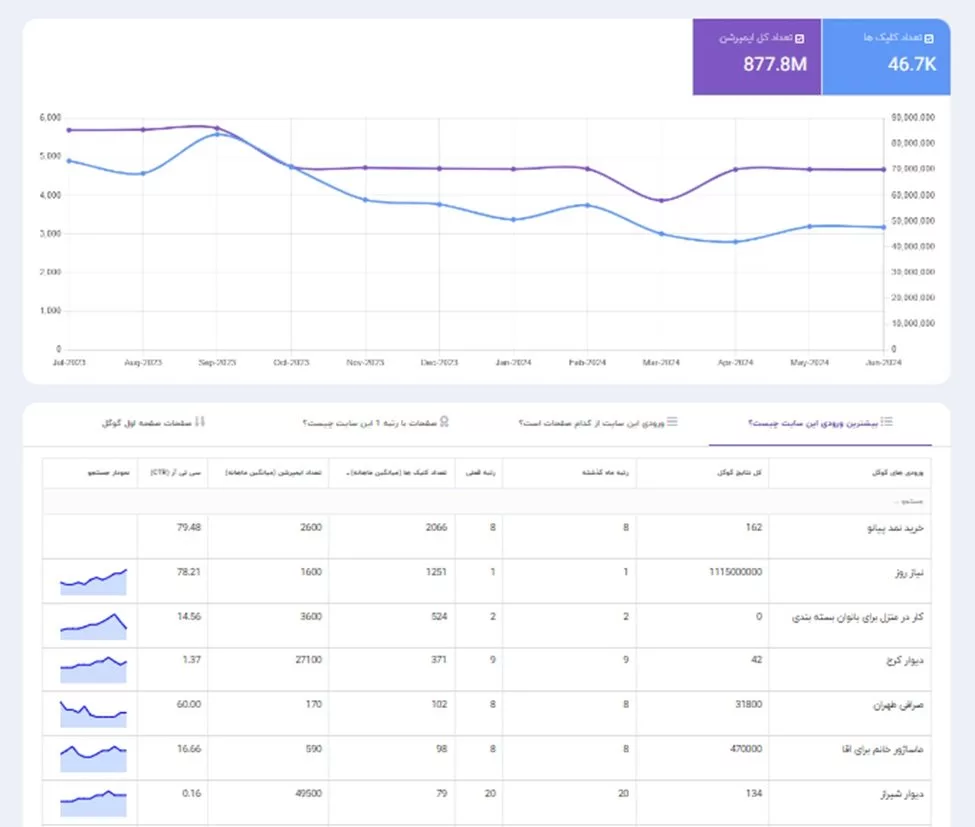Open the sparkline chart in the دیوار کرج row

coord(93,670)
